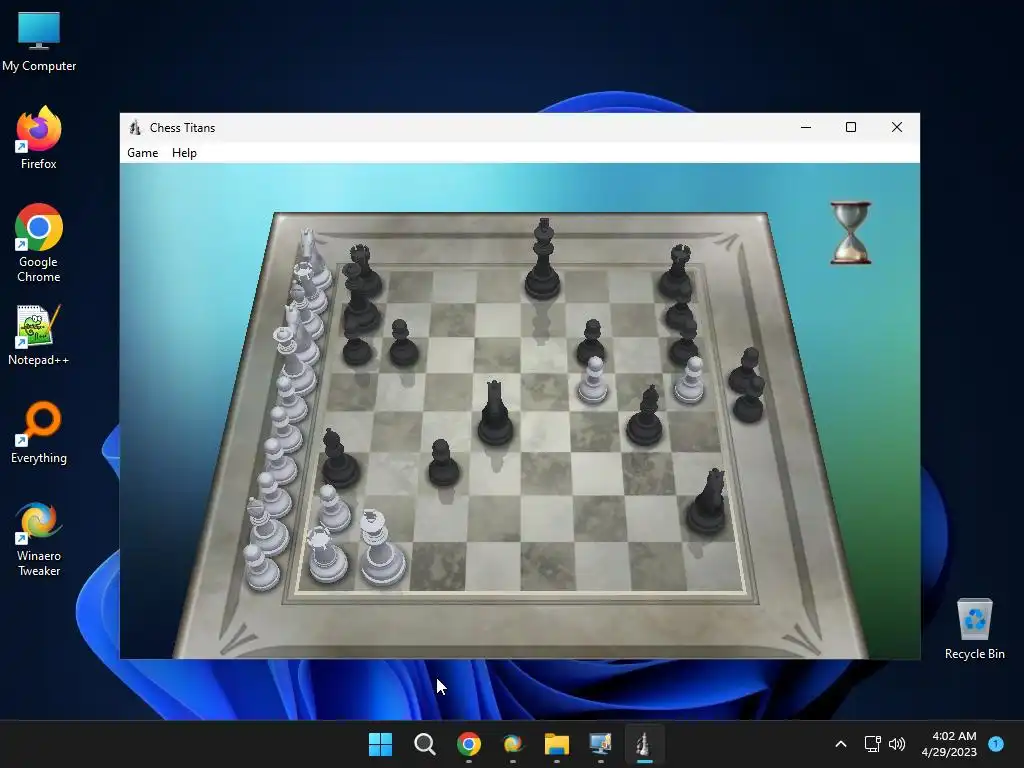
Task: Select the black rook in the board center
Action: (x=495, y=413)
